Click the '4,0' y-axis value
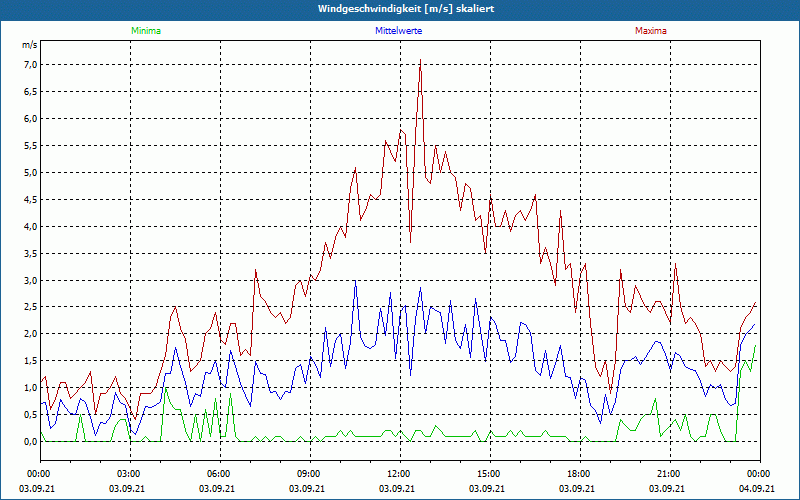The image size is (800, 500). 30,227
